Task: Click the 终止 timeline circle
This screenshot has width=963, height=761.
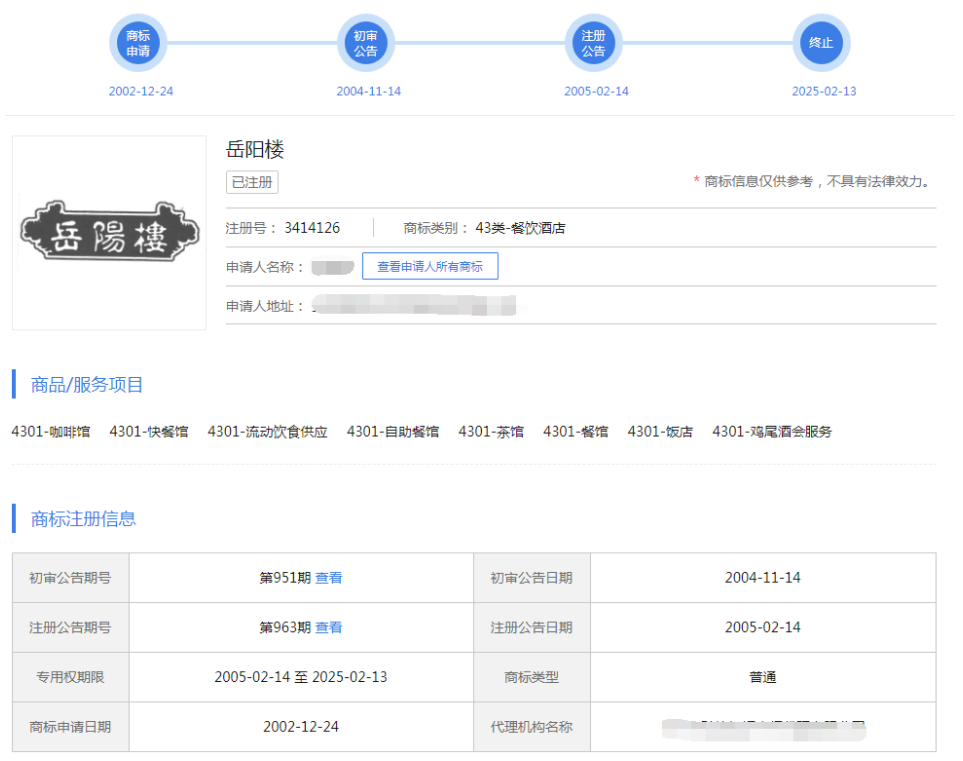Action: click(821, 44)
